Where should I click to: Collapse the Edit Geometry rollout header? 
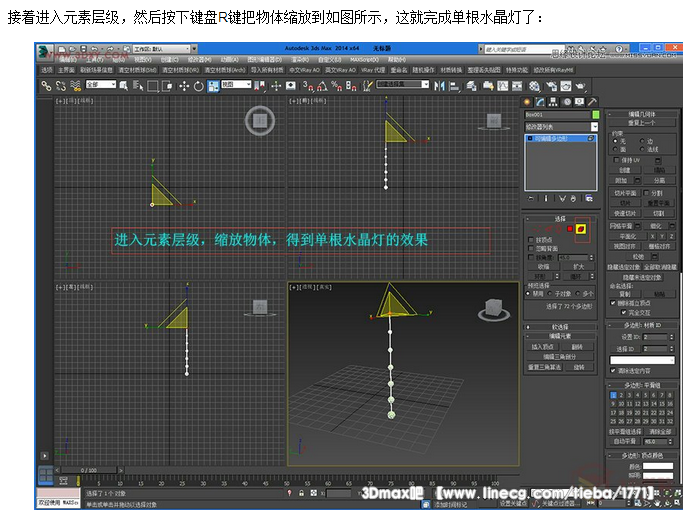tap(642, 114)
